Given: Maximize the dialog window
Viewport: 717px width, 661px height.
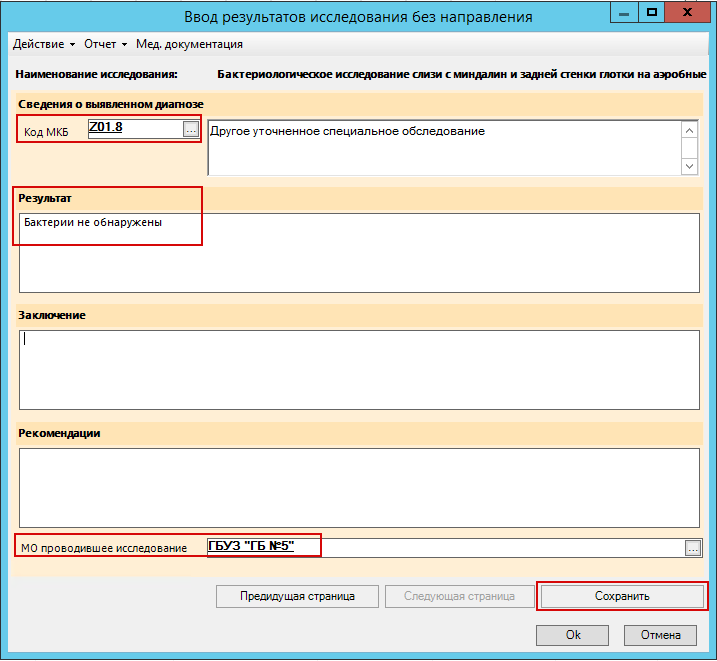Looking at the screenshot, I should [x=652, y=13].
